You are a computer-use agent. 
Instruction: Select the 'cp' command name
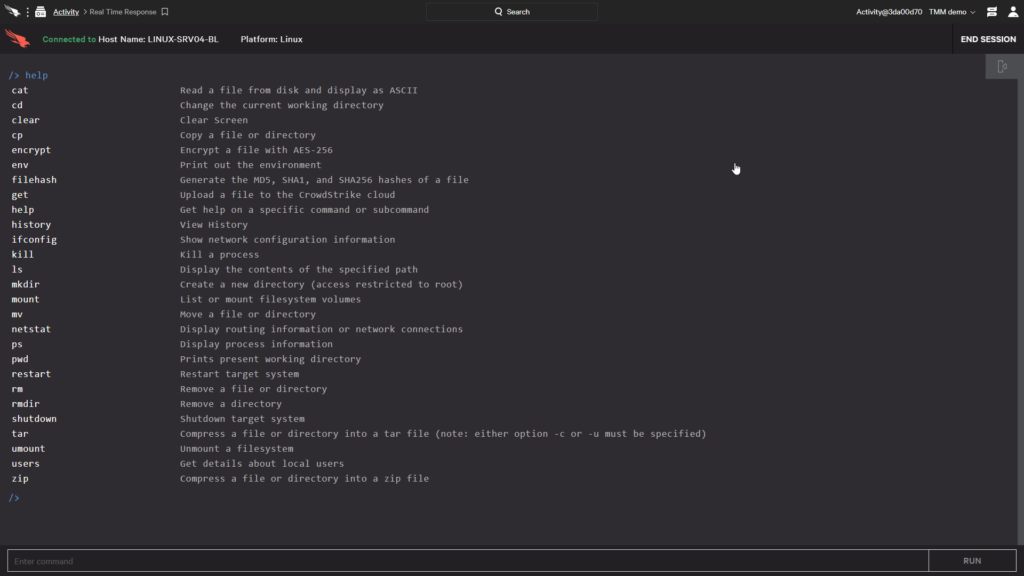[17, 135]
